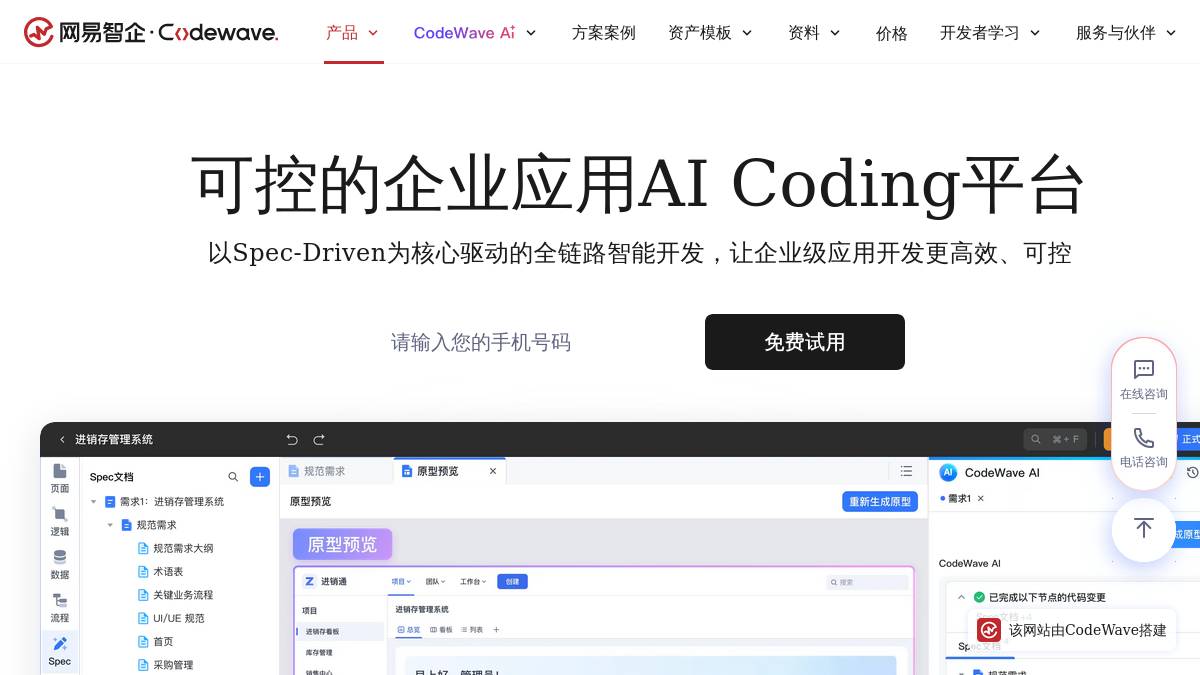This screenshot has height=675, width=1200.
Task: Click the 原型预览 purple label
Action: click(x=342, y=544)
